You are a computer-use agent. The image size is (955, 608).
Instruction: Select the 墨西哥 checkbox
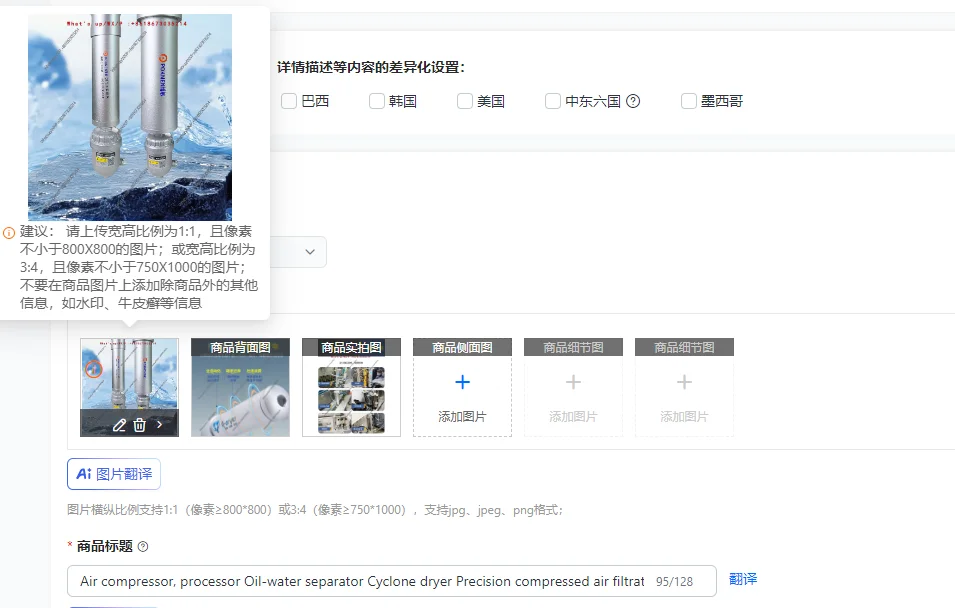(689, 101)
